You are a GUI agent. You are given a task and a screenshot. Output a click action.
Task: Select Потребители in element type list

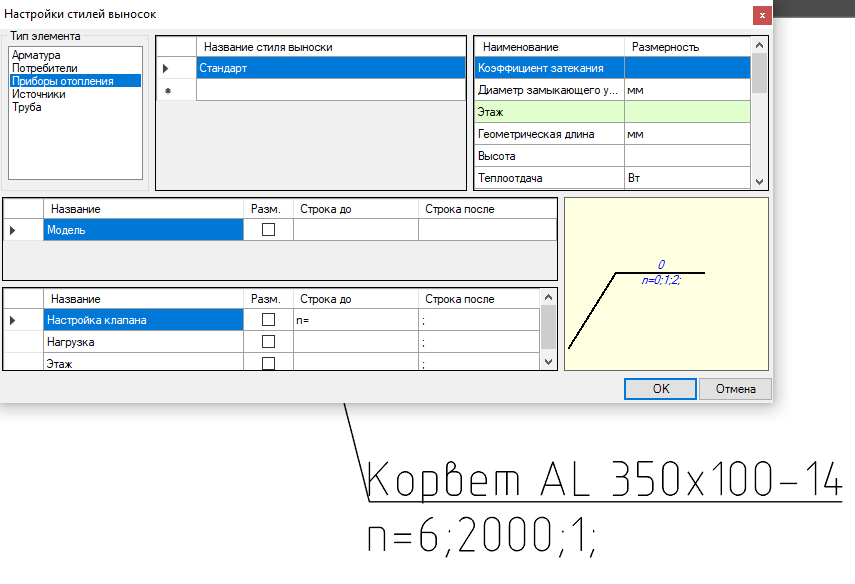(x=45, y=68)
